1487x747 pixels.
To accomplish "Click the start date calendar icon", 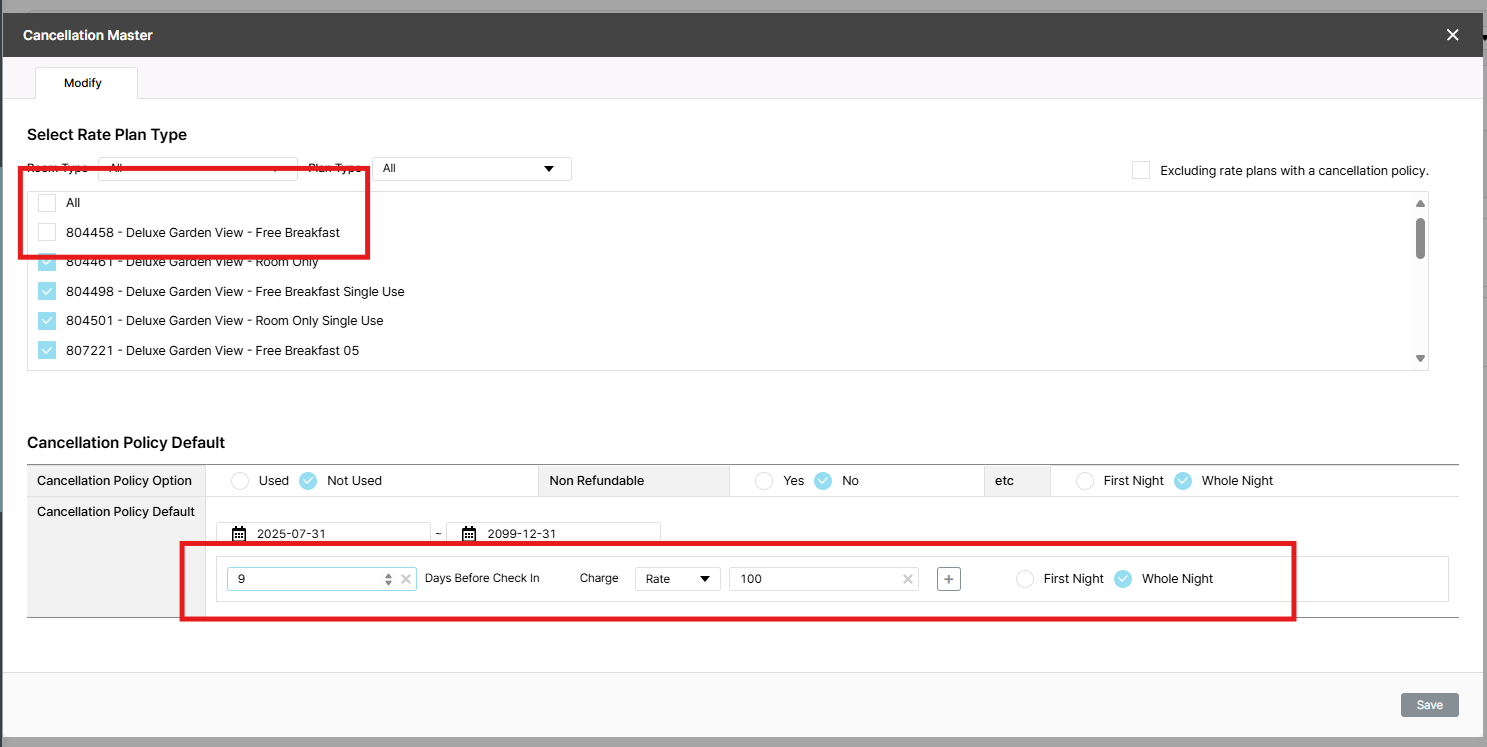I will click(238, 534).
